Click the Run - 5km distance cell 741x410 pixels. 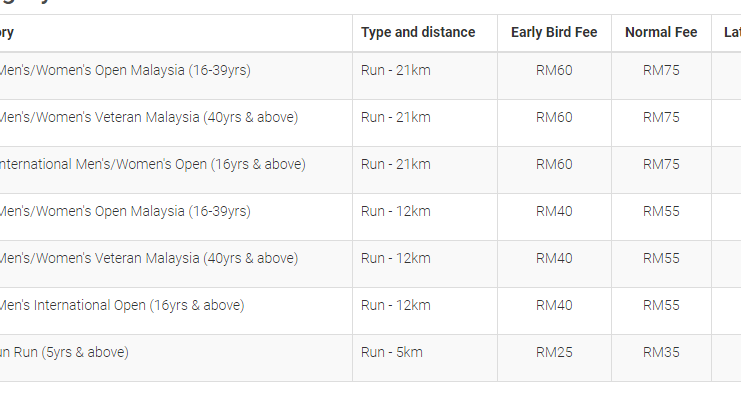pos(392,352)
